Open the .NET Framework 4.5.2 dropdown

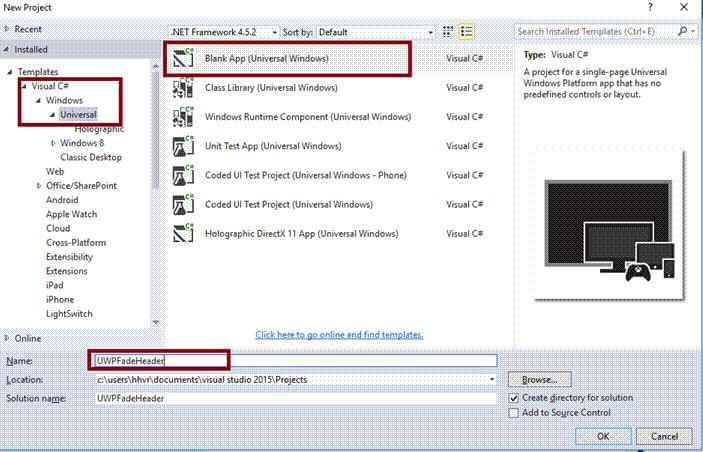[224, 32]
